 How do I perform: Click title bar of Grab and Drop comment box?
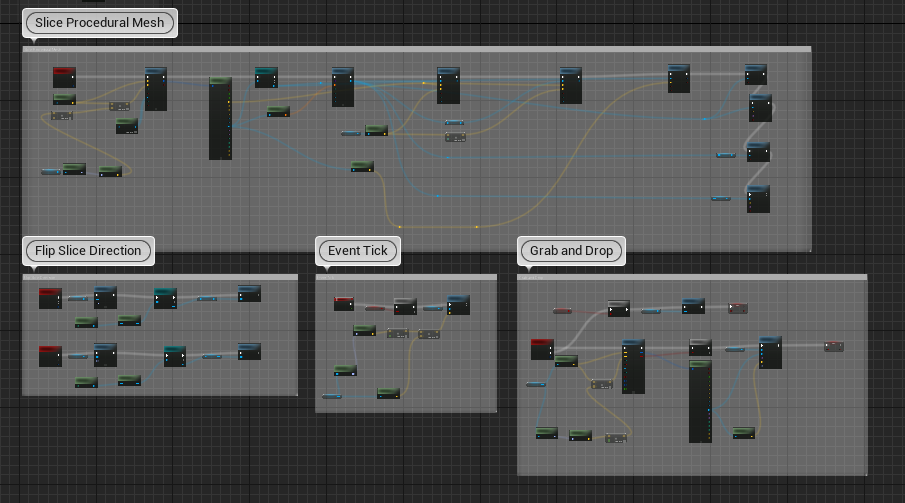click(692, 277)
